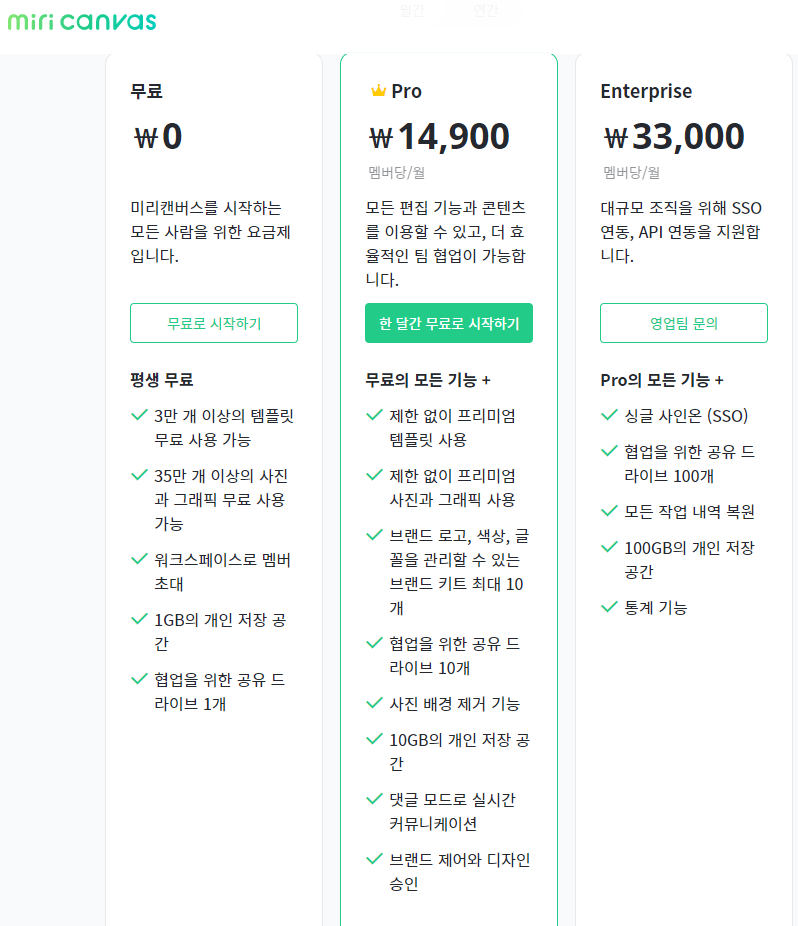Click the checkmark beside 댓글 모드로 실시간 커뮤니케이션

point(374,800)
